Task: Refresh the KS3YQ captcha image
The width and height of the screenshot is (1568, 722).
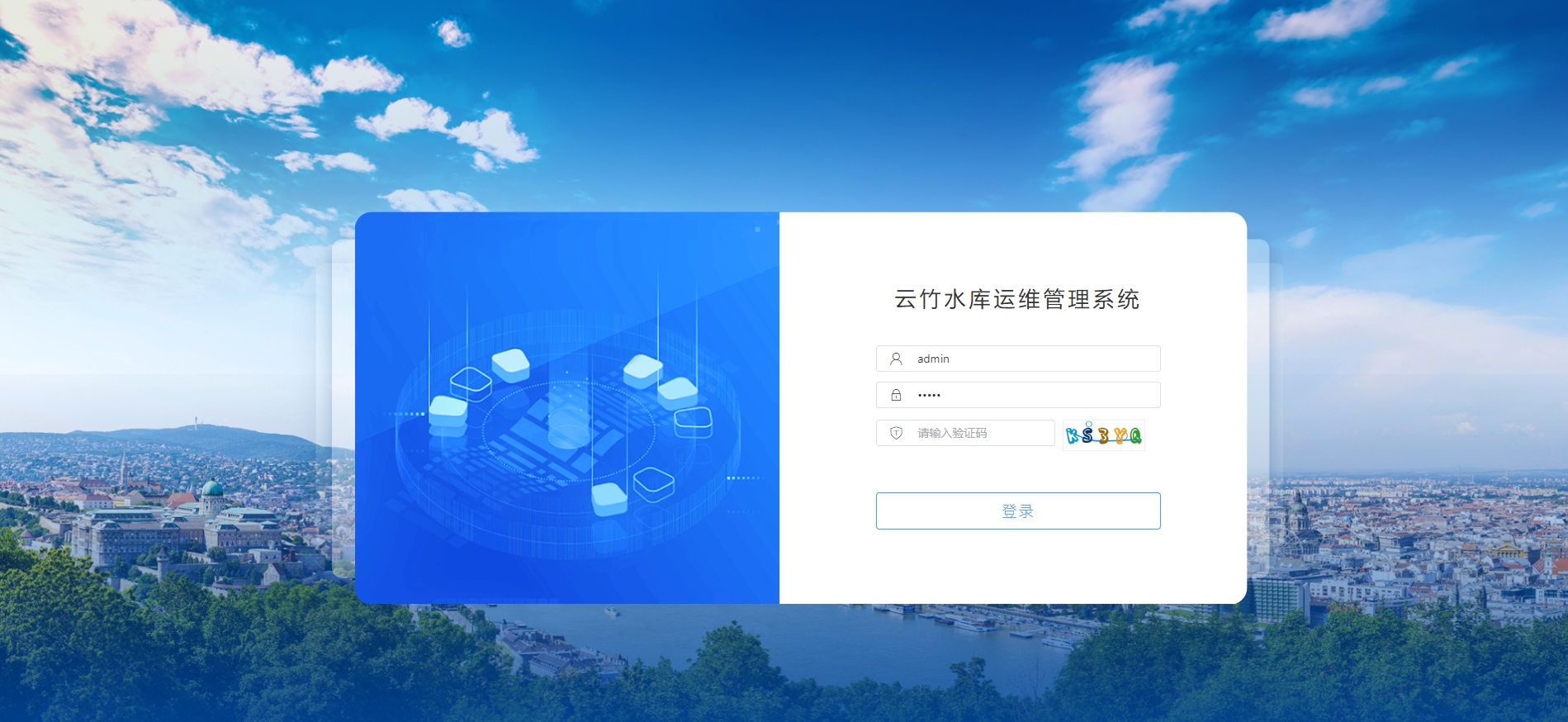Action: (1103, 435)
